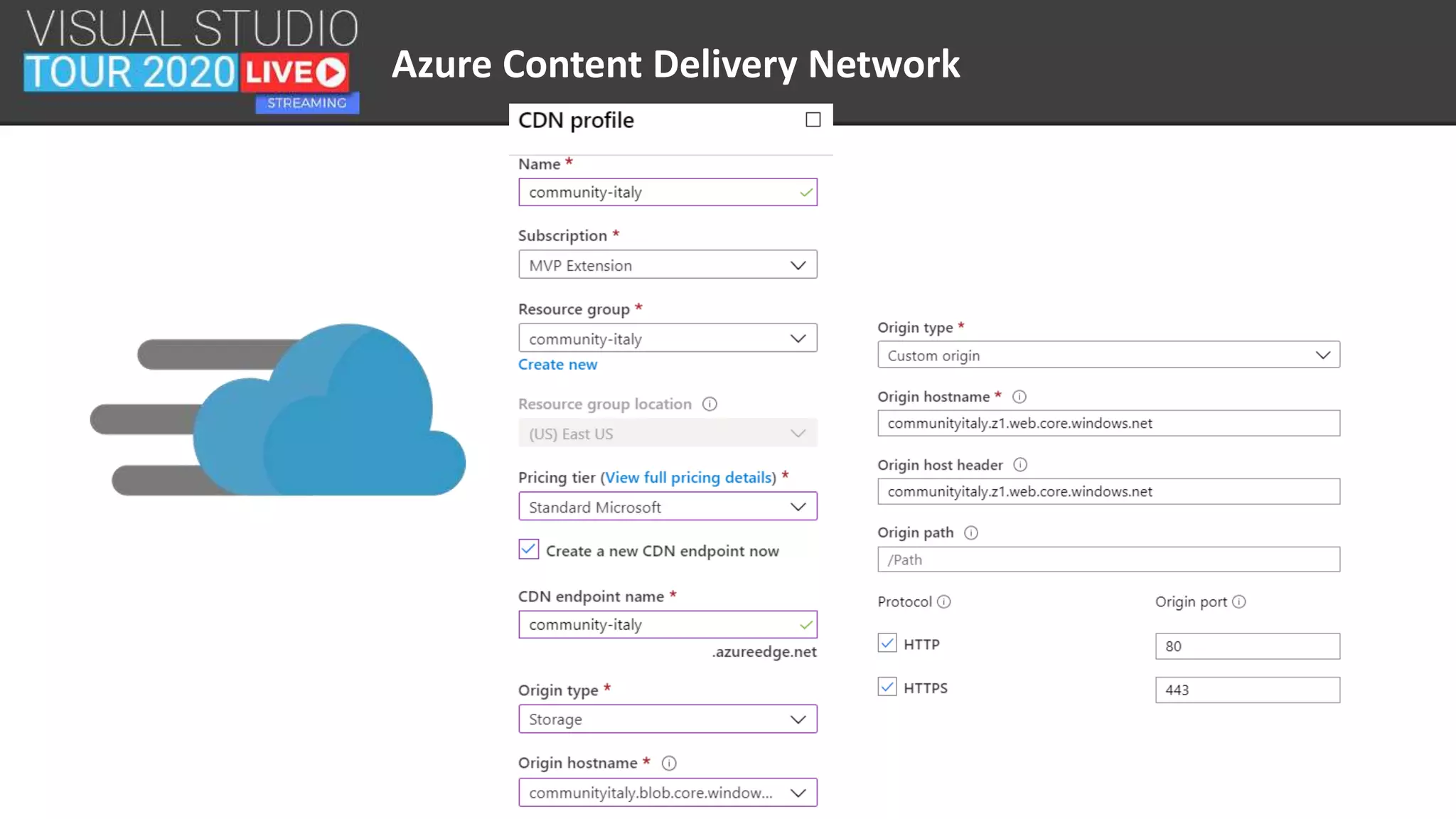Maximize the CDN profile blade square icon
The image size is (1456, 819).
click(x=813, y=119)
